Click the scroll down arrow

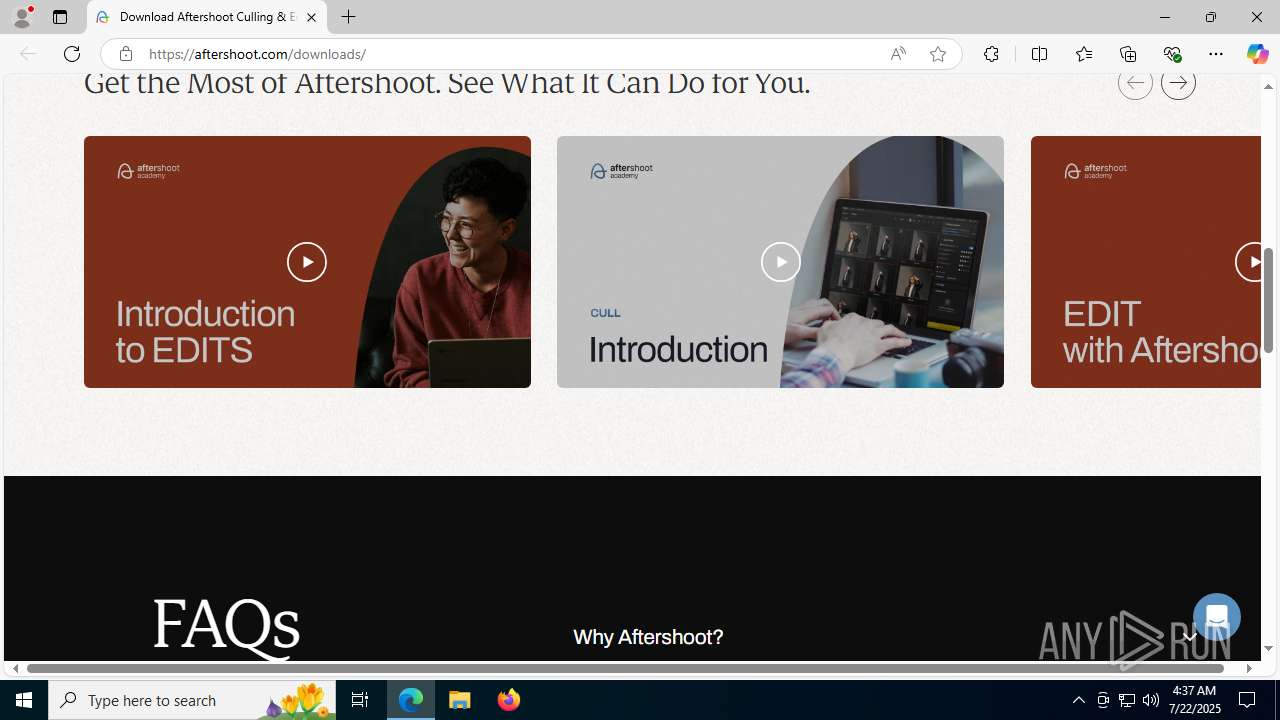(x=1268, y=649)
